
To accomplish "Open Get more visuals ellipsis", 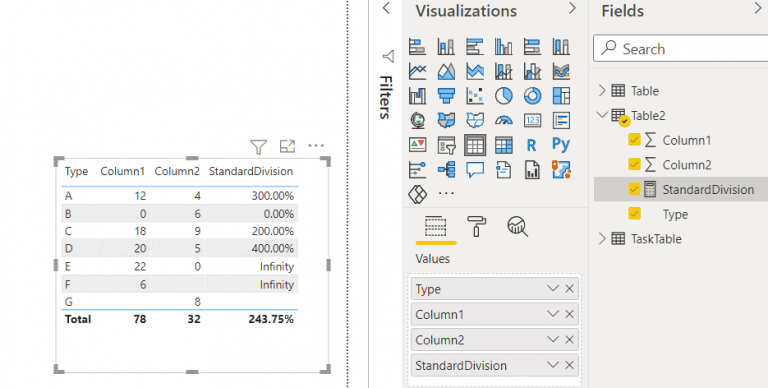I will 446,194.
